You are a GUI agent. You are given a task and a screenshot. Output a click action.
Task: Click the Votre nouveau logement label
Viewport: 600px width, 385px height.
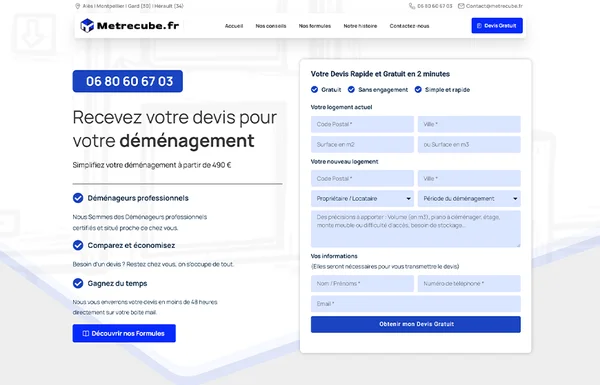click(344, 162)
